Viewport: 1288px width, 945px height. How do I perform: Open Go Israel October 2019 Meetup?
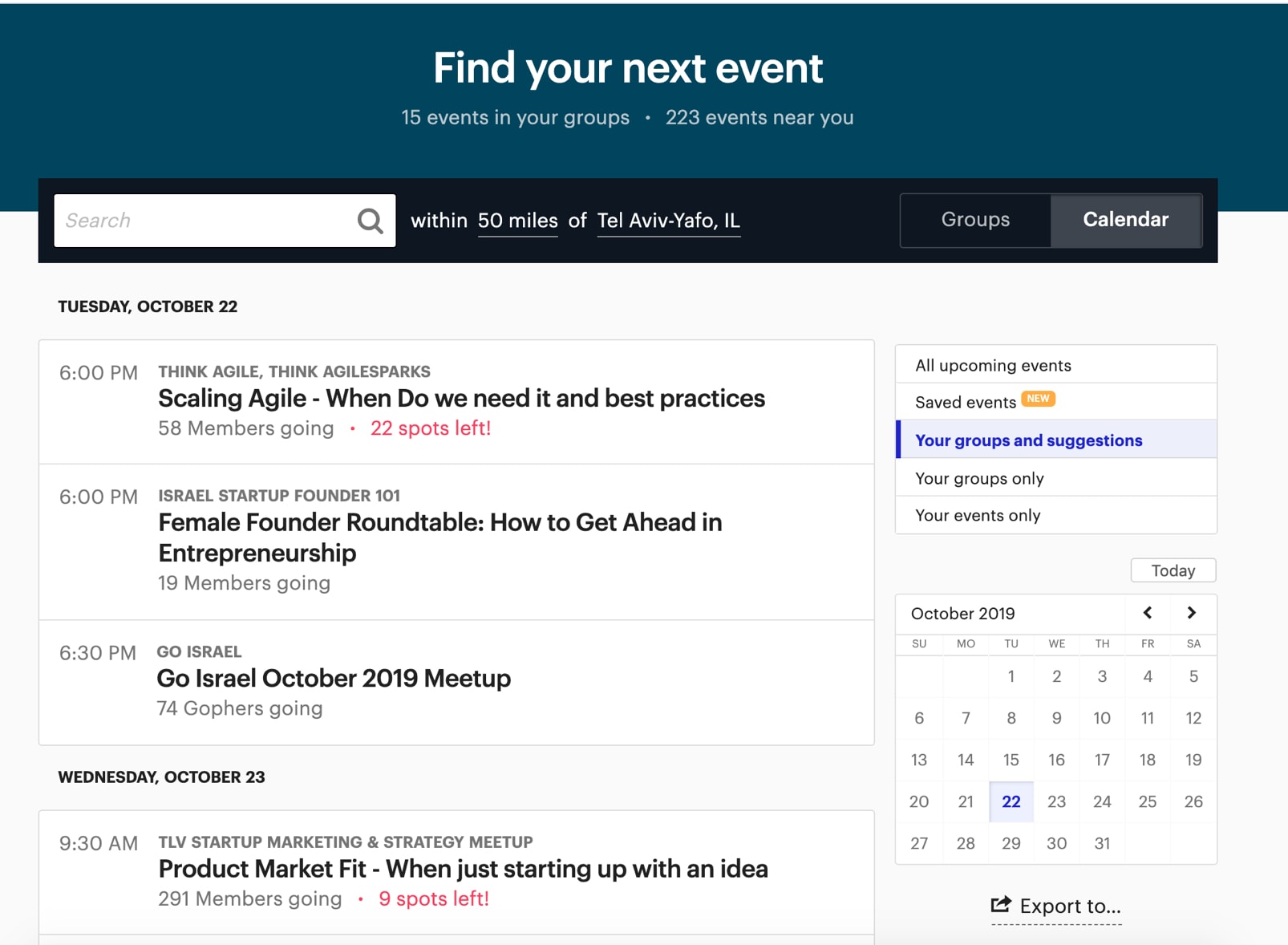point(334,678)
